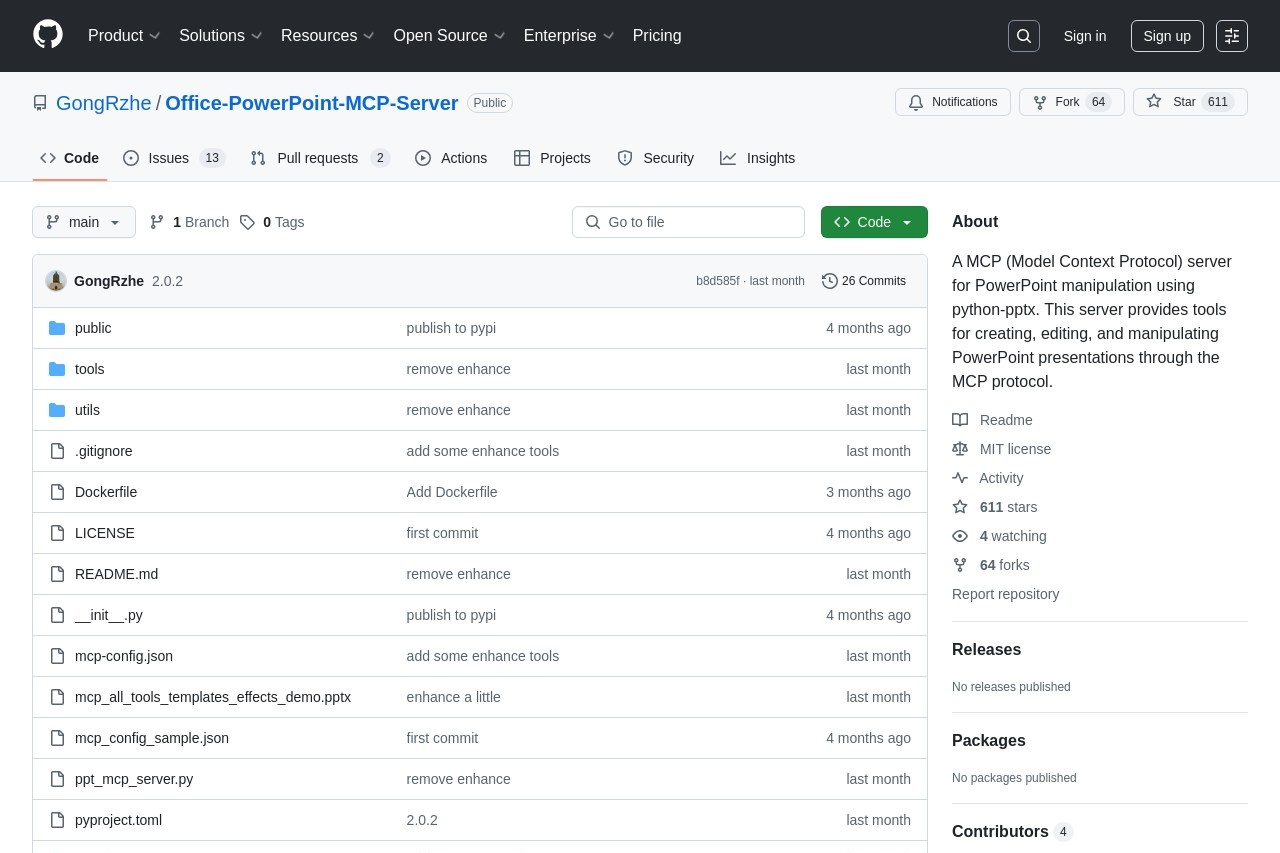Open the Office-PowerPoint-MCP-Server repository link
The image size is (1280, 853).
pyautogui.click(x=312, y=103)
